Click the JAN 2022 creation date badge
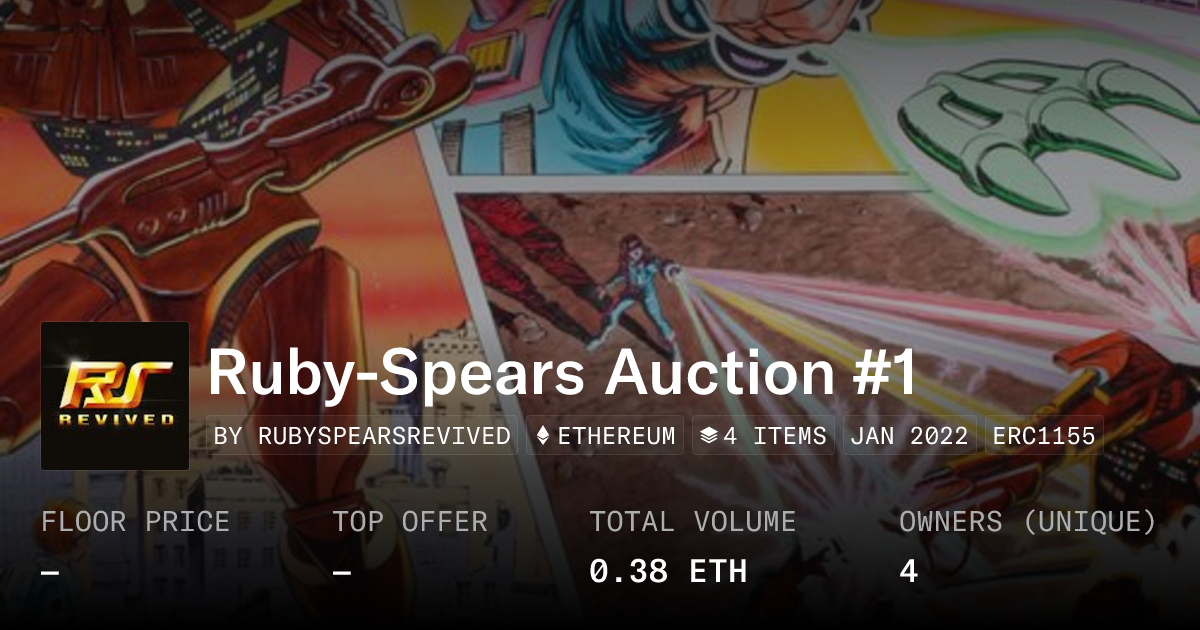This screenshot has width=1200, height=630. pos(909,436)
